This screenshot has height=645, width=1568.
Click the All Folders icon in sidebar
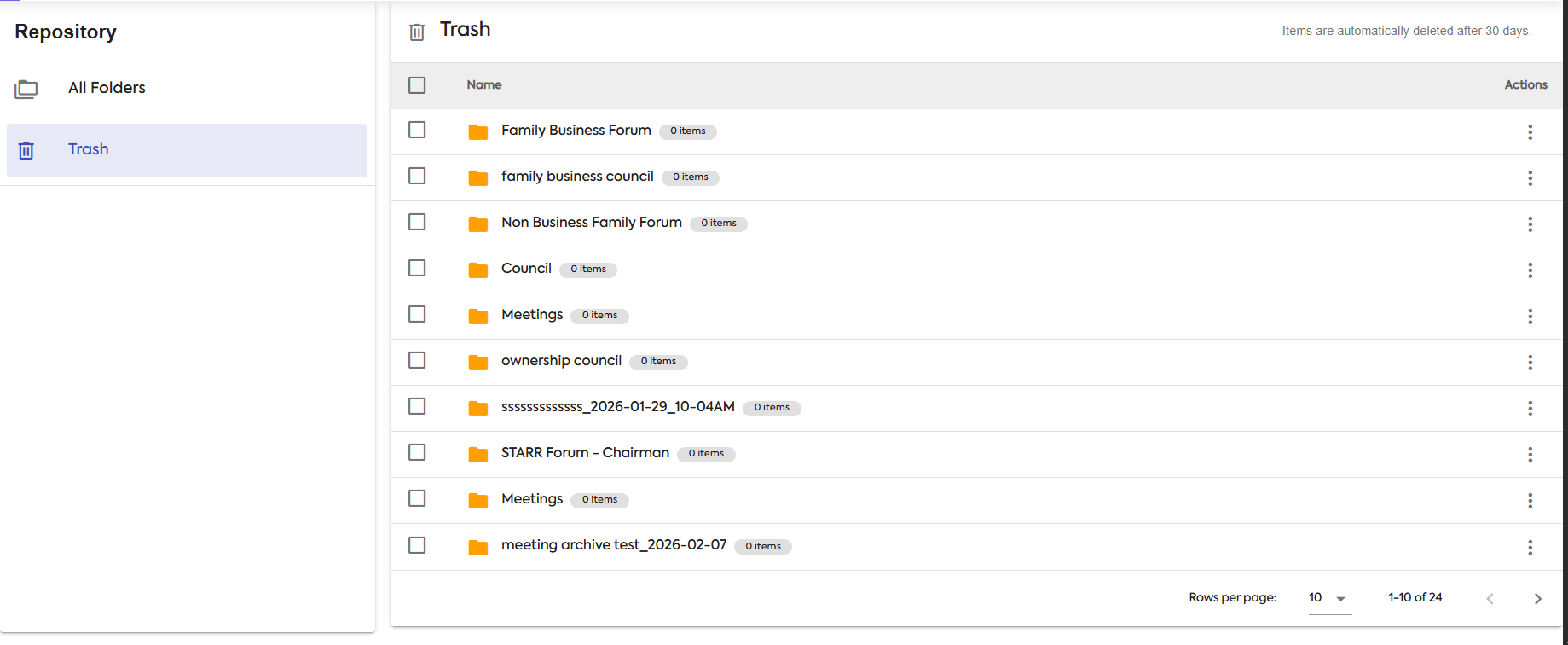(x=26, y=89)
